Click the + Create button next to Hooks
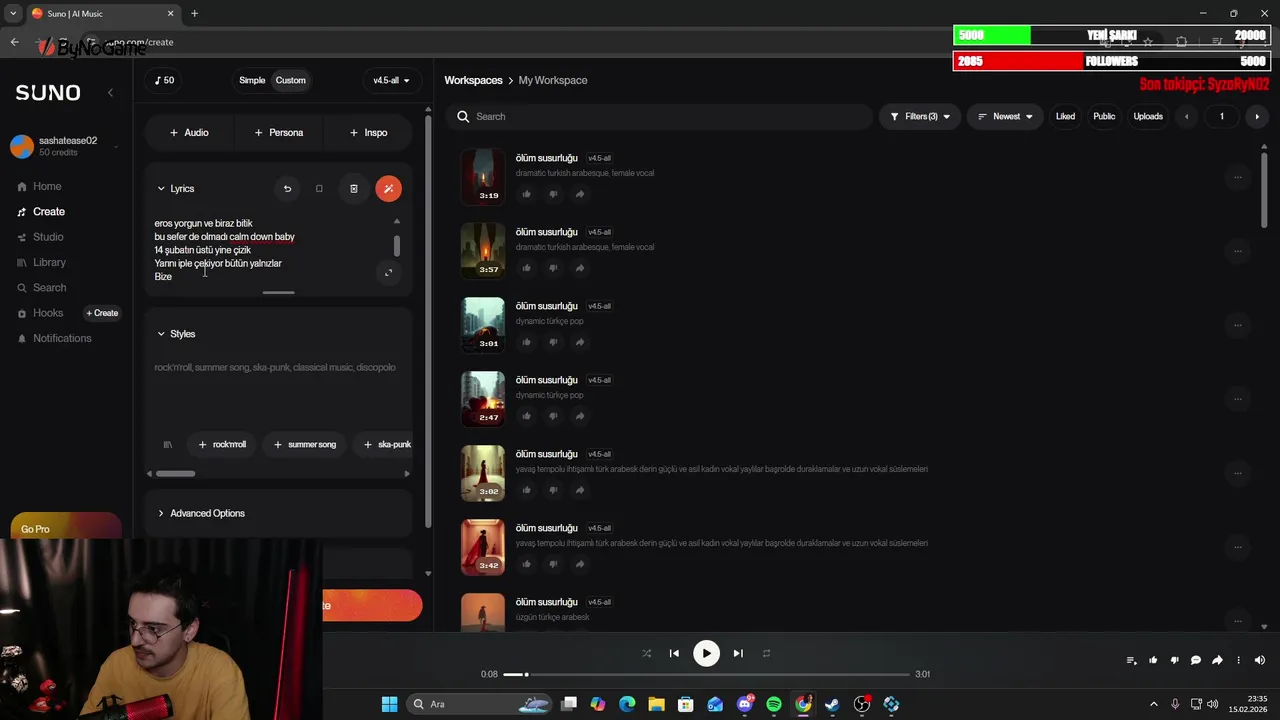The width and height of the screenshot is (1280, 720). (102, 313)
